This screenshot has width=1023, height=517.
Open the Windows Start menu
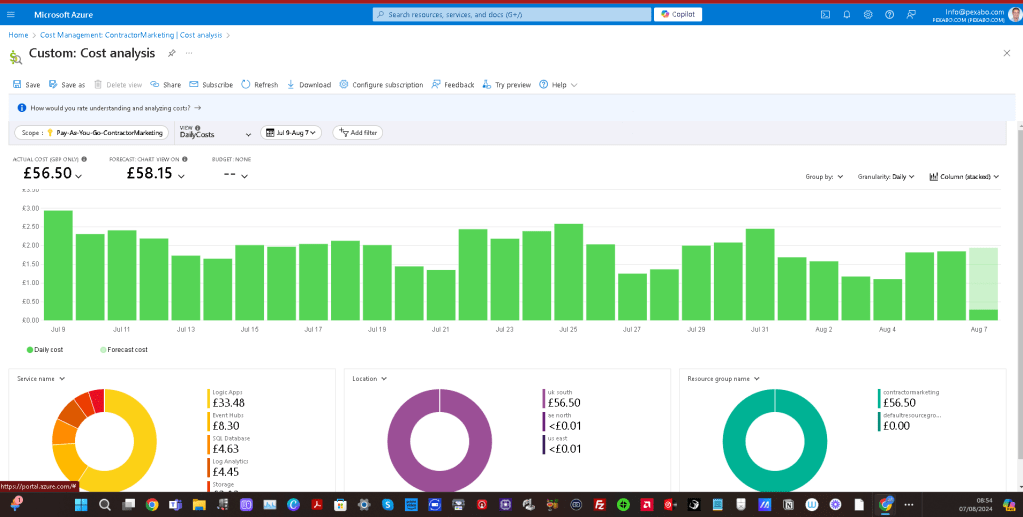(81, 505)
